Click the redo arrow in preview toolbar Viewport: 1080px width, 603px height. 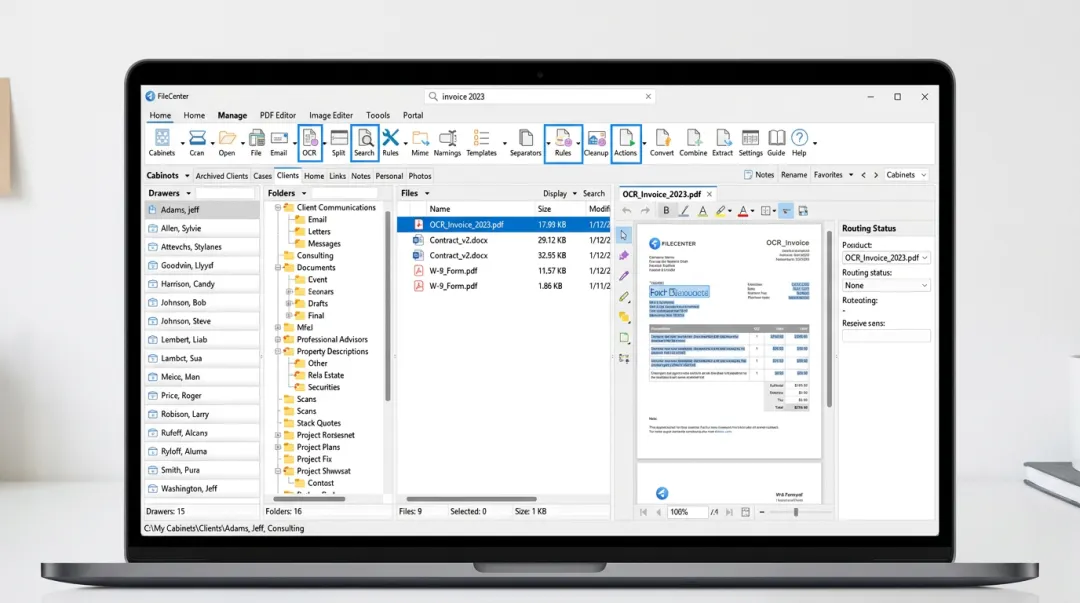(645, 211)
